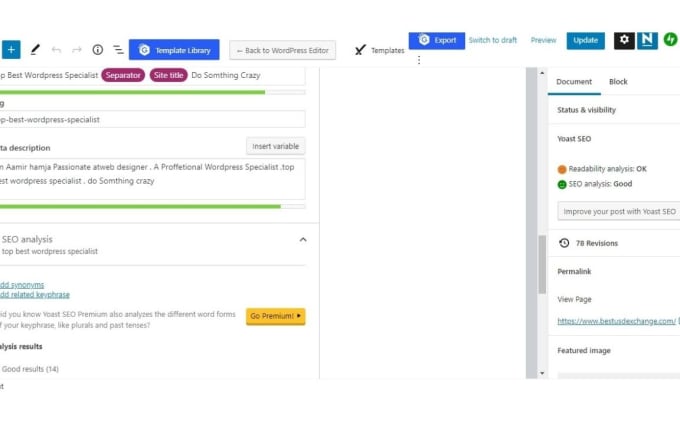Select the Separator variable tag
Image resolution: width=680 pixels, height=425 pixels.
point(123,75)
